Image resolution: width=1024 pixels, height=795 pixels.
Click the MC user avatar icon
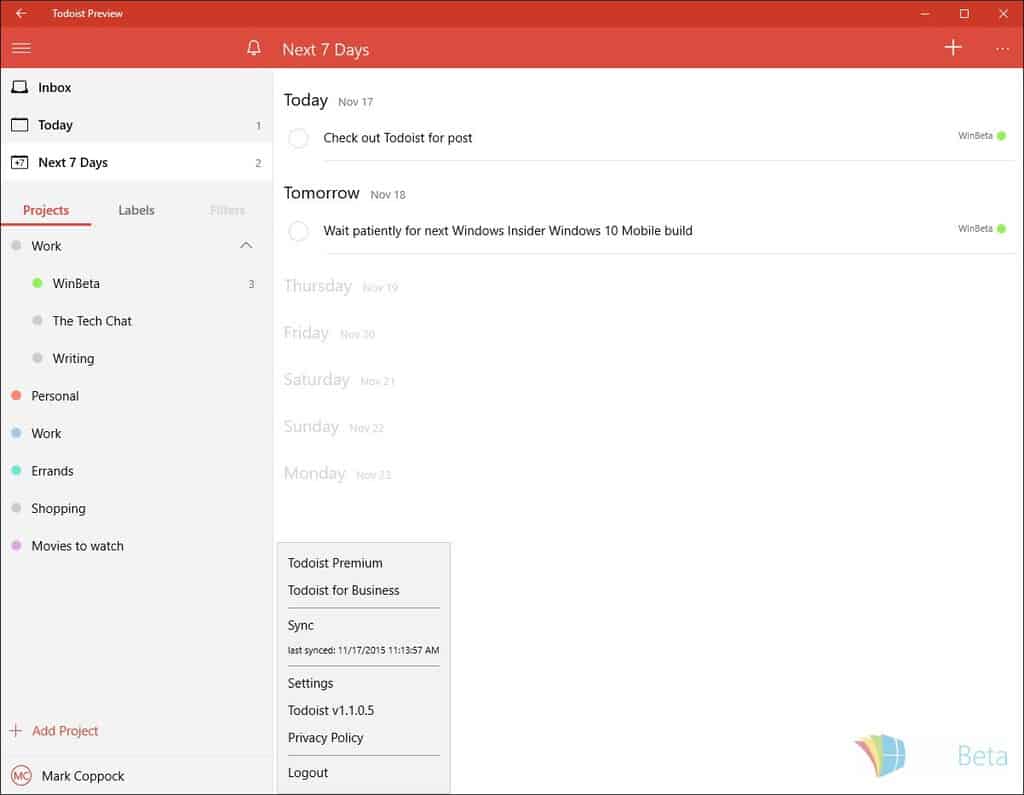(21, 775)
